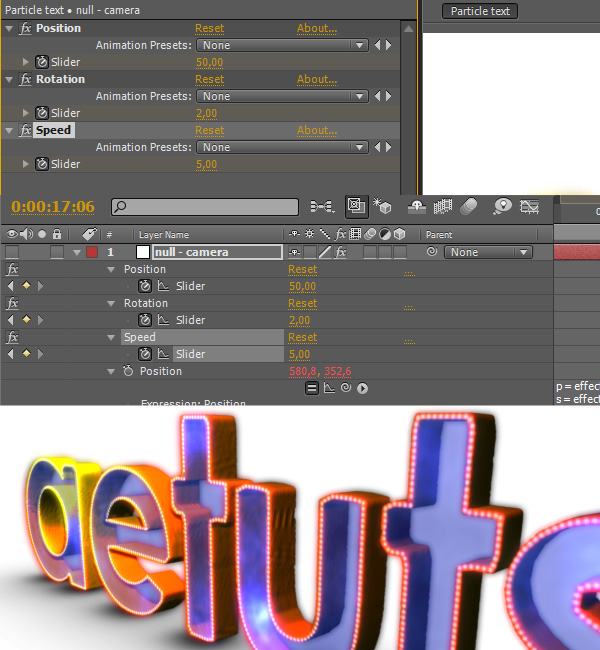Viewport: 600px width, 650px height.
Task: Toggle the shy switch on null - camera layer
Action: 295,252
